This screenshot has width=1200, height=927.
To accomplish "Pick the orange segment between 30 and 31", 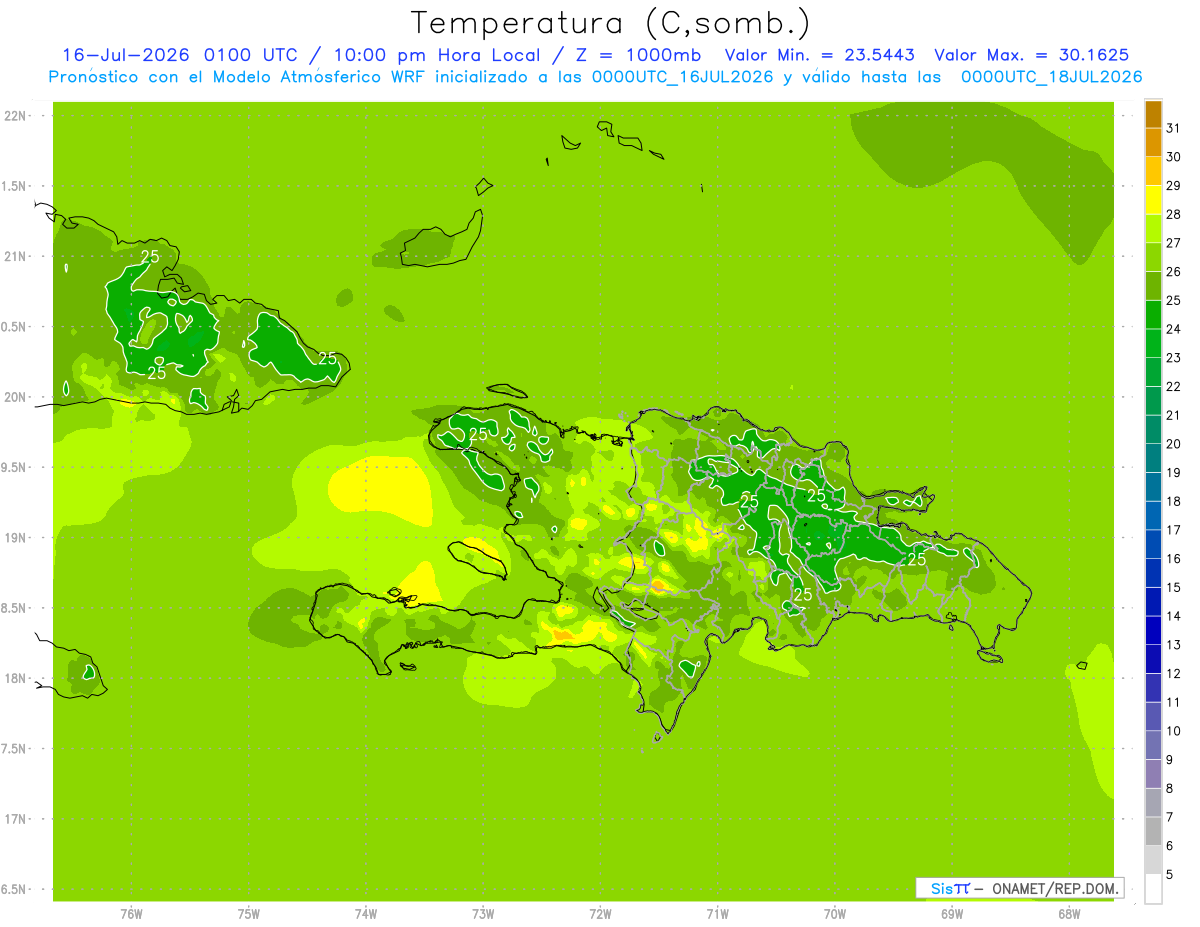I will (1153, 142).
